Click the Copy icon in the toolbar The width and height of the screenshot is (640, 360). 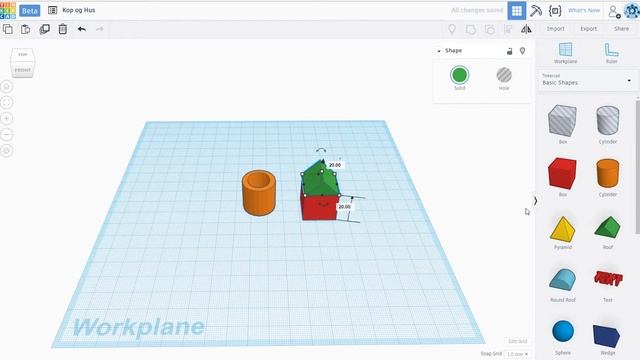[x=8, y=29]
